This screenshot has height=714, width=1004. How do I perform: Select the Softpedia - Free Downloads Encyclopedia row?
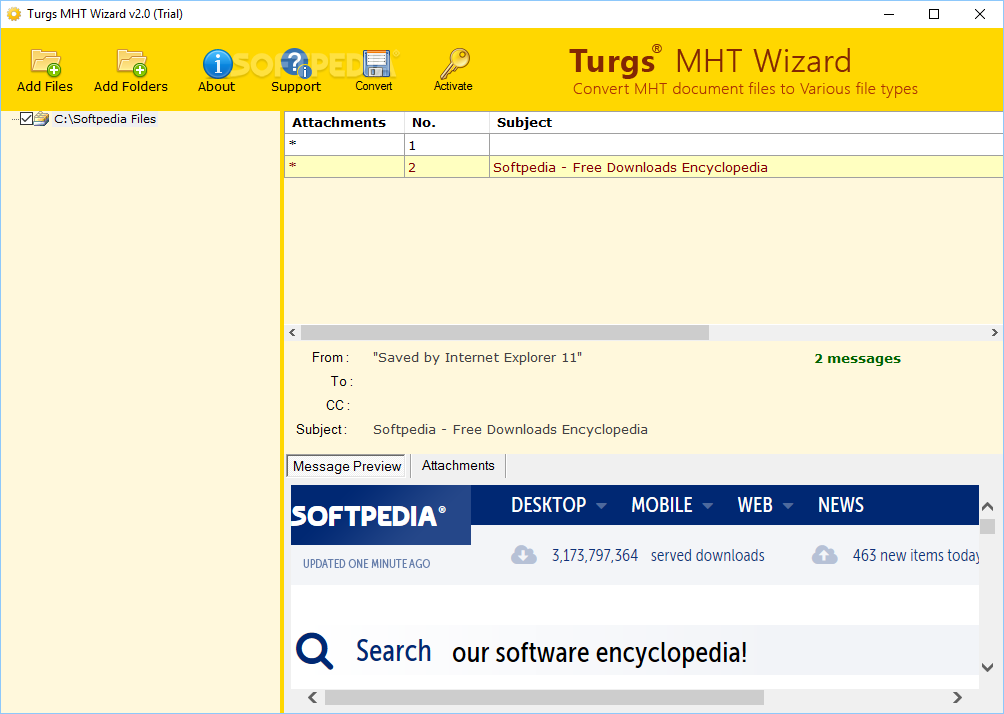tap(644, 167)
